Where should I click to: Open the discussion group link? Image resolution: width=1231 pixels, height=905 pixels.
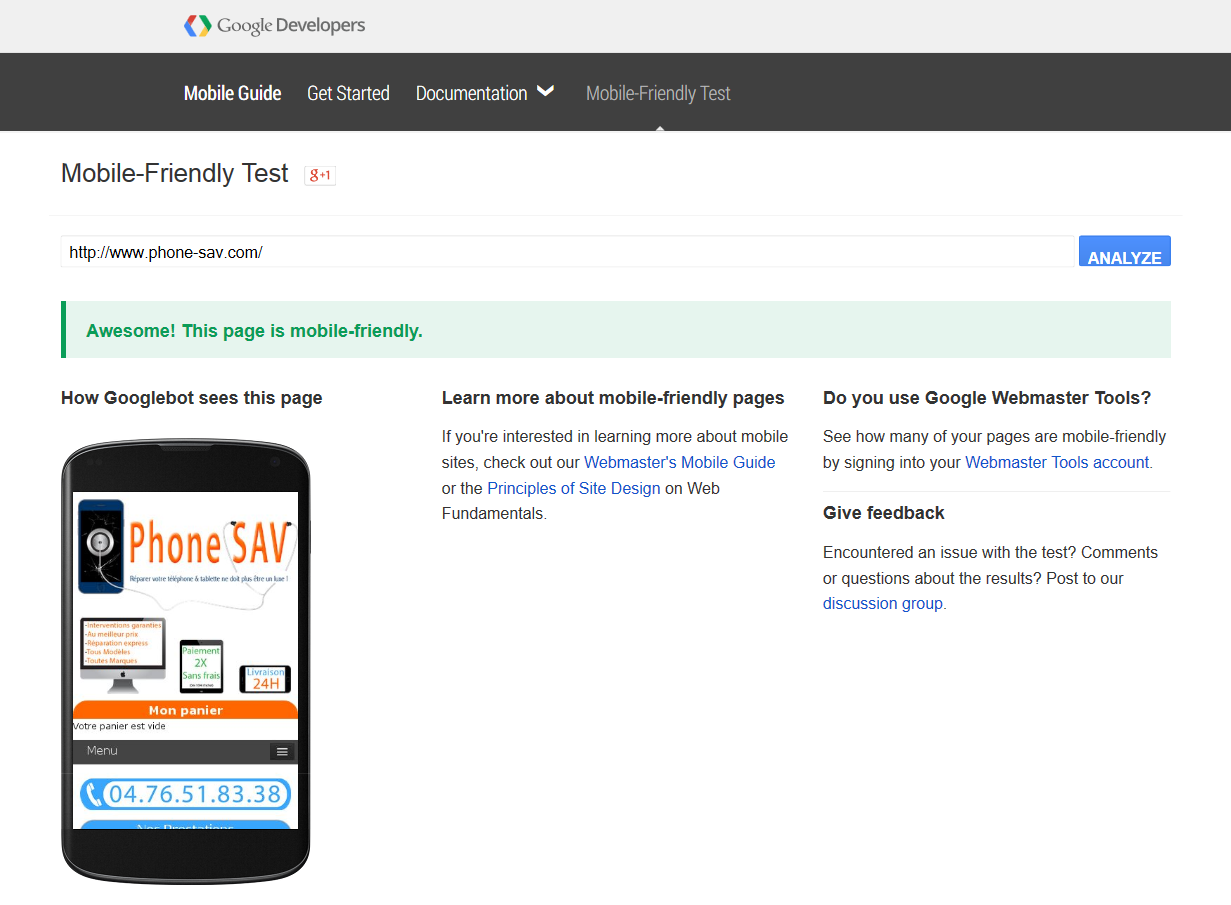pyautogui.click(x=883, y=603)
